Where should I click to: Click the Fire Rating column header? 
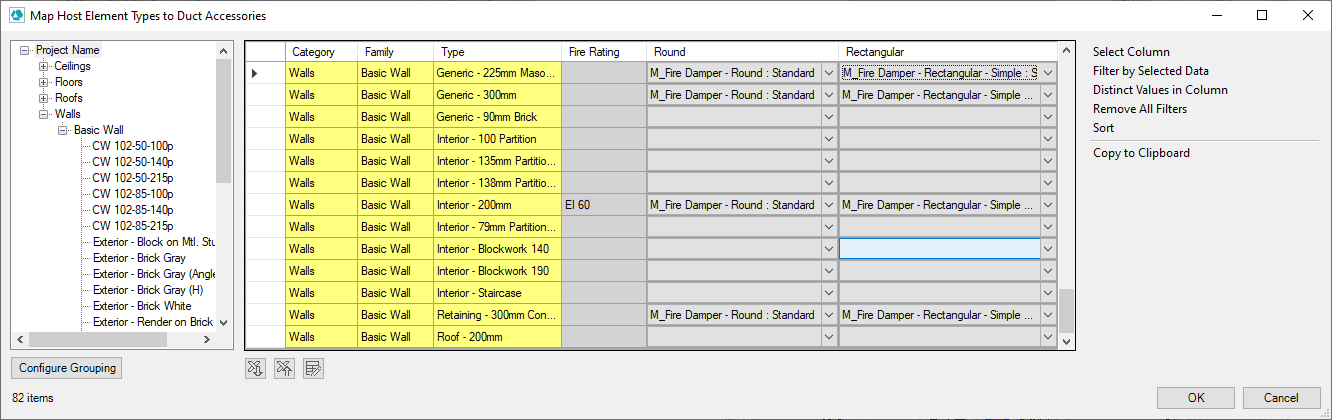pyautogui.click(x=594, y=52)
